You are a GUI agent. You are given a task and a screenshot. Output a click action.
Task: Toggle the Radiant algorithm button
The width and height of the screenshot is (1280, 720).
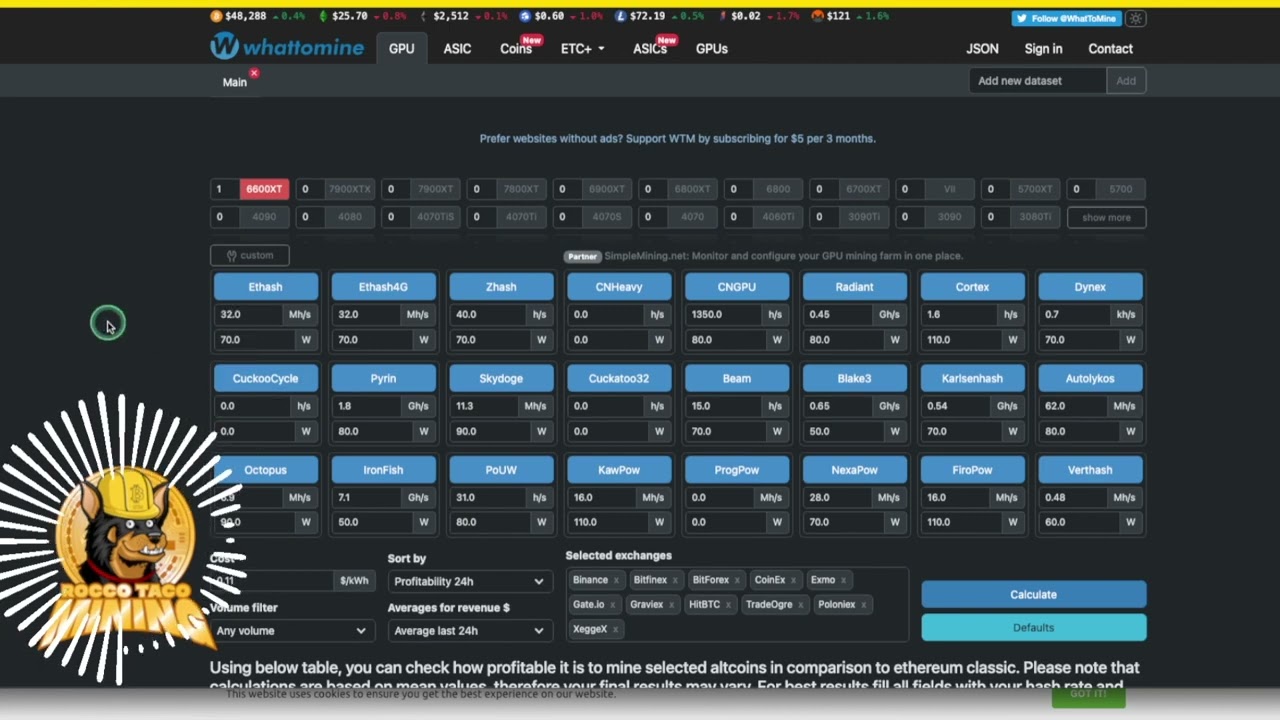[x=854, y=287]
